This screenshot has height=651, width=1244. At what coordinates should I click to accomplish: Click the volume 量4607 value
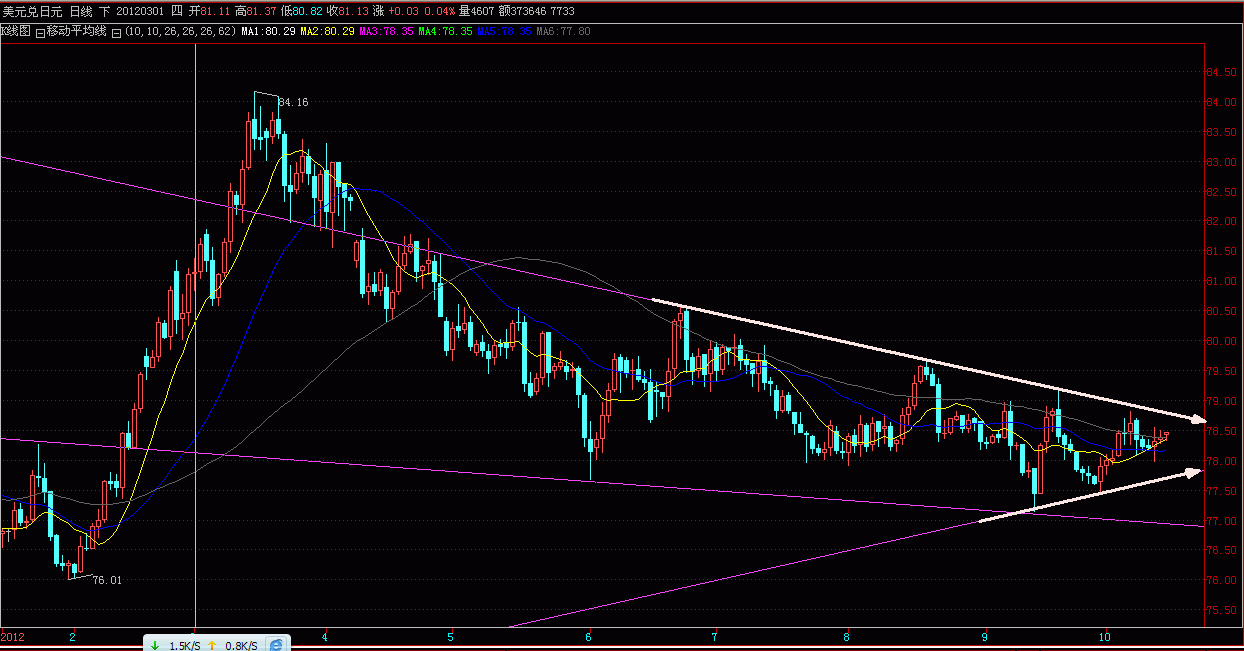click(x=476, y=11)
